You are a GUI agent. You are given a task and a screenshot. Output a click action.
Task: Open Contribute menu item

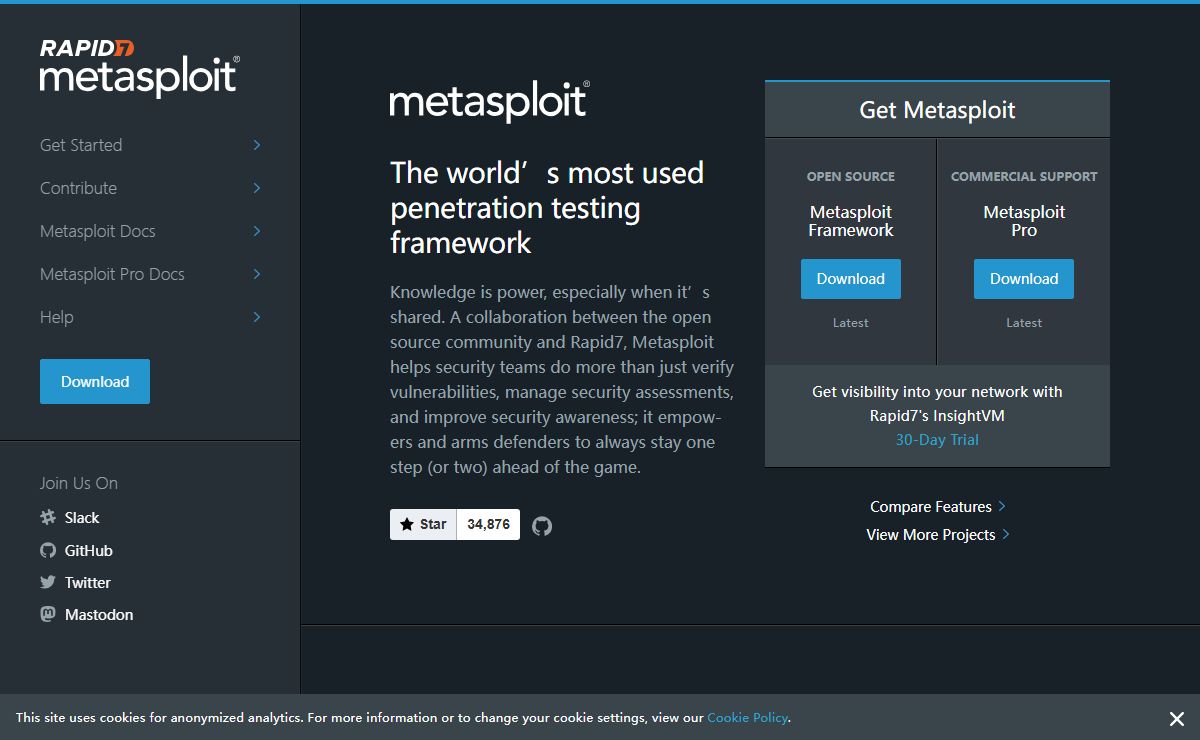(x=78, y=188)
